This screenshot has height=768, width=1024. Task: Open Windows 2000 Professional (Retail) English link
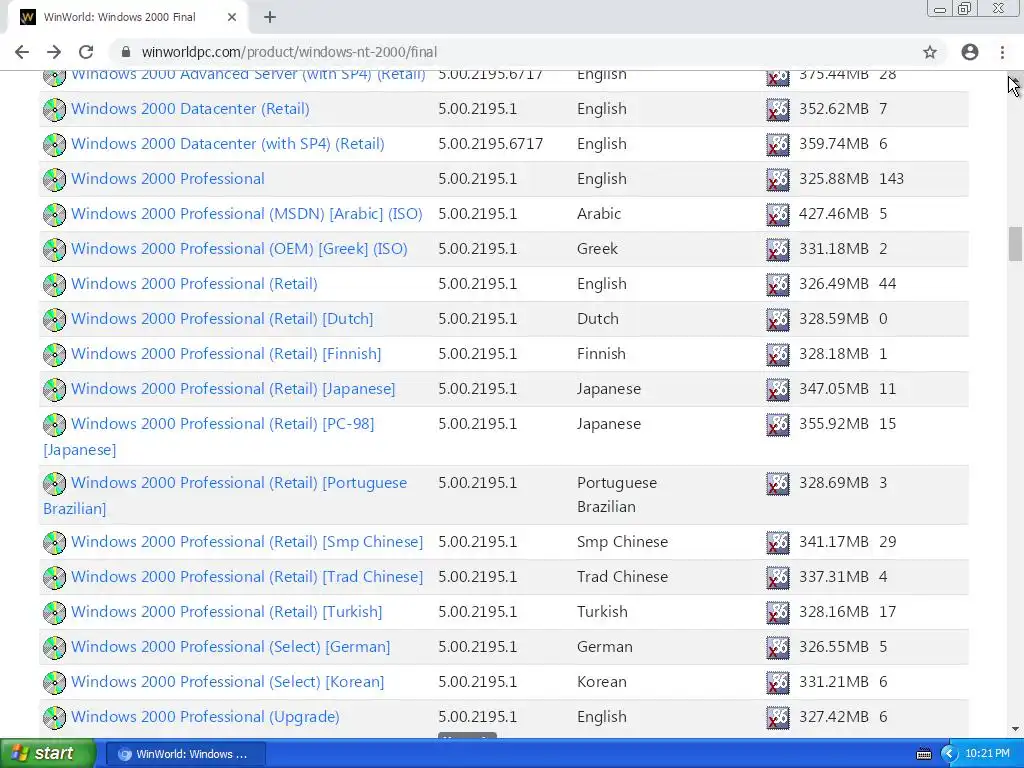click(x=194, y=284)
